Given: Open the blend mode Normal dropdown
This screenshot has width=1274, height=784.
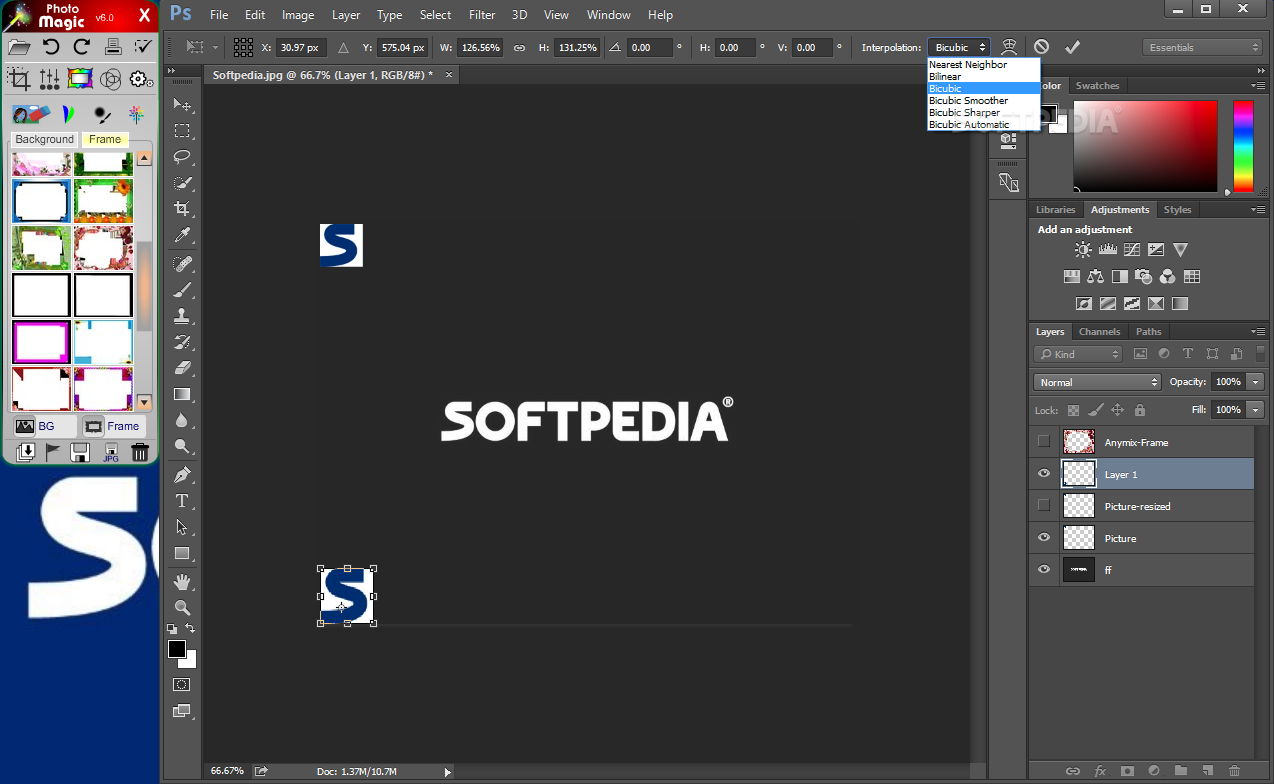Looking at the screenshot, I should click(x=1097, y=382).
